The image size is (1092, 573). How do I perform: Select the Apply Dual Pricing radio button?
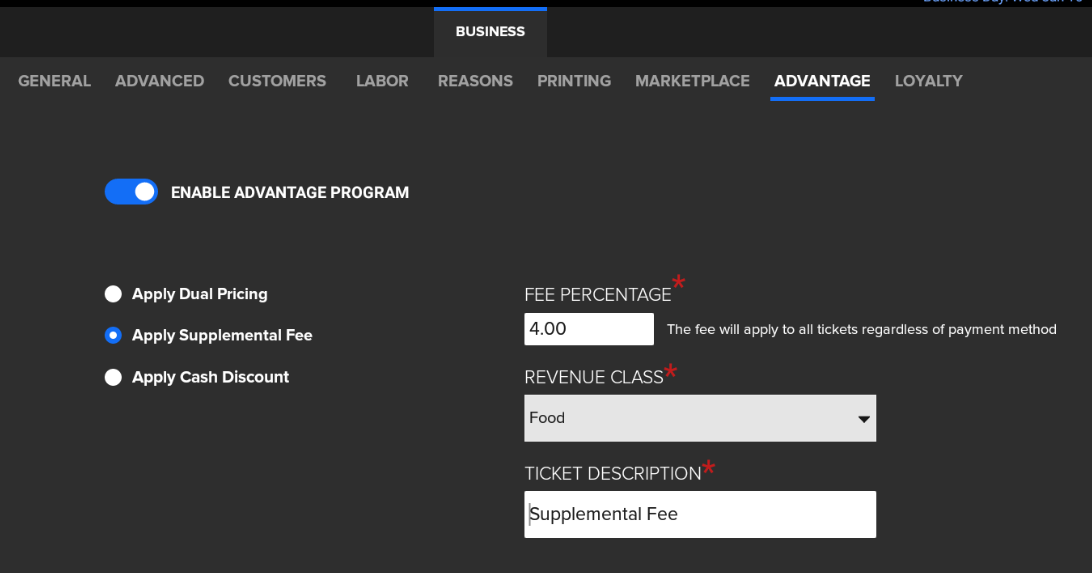[x=113, y=294]
